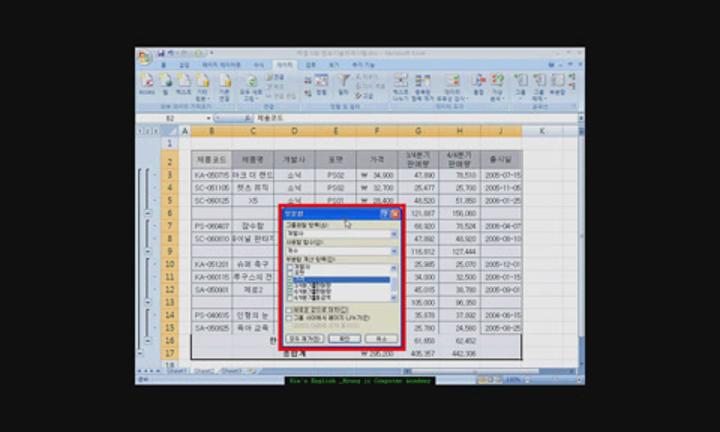Toggle the second checkbox in subtotal field list
Screen dimensions: 720x432
point(289,273)
